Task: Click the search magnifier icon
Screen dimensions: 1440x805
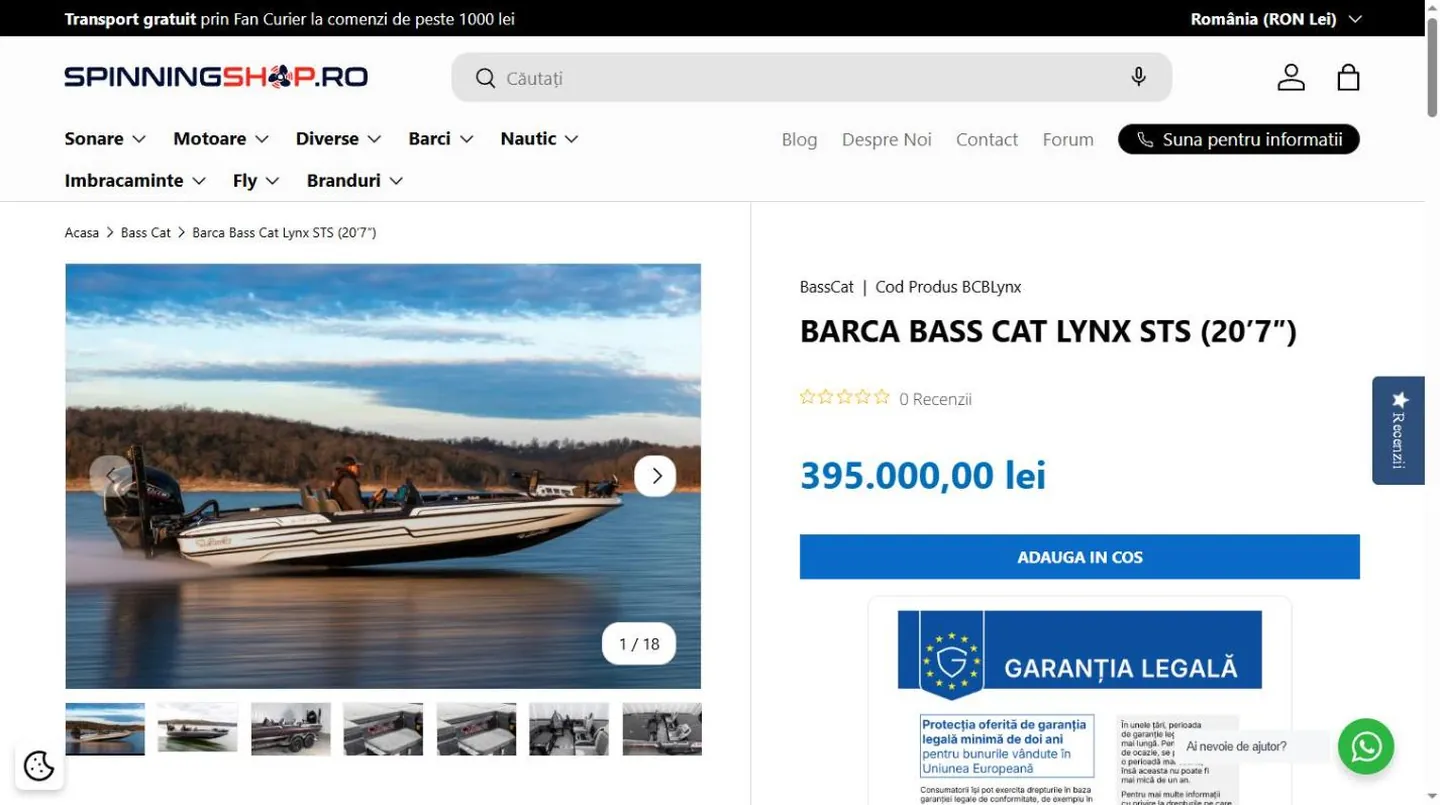Action: (485, 78)
